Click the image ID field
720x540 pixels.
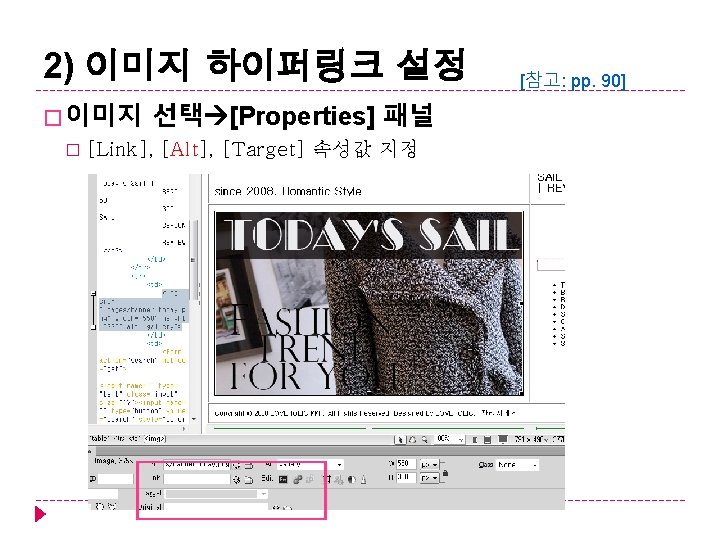pos(115,479)
